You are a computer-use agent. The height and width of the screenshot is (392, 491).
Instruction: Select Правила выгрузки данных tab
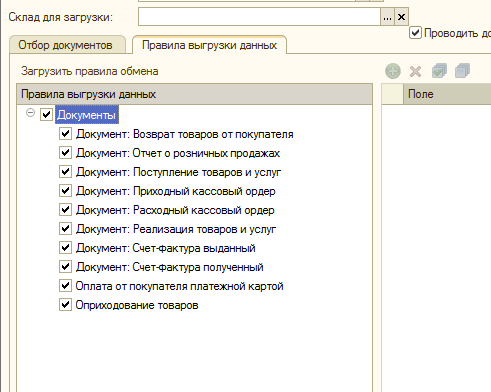pos(209,45)
